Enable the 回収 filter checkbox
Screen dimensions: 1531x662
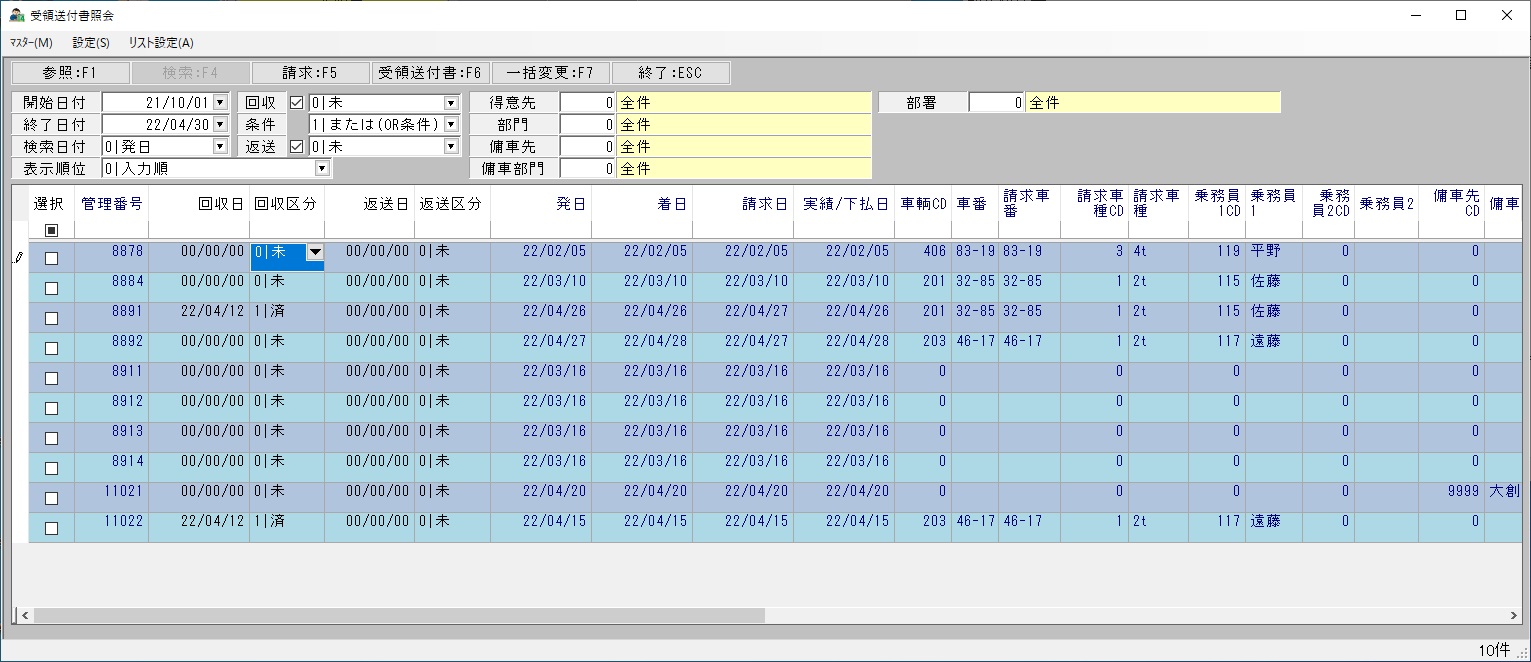point(296,102)
